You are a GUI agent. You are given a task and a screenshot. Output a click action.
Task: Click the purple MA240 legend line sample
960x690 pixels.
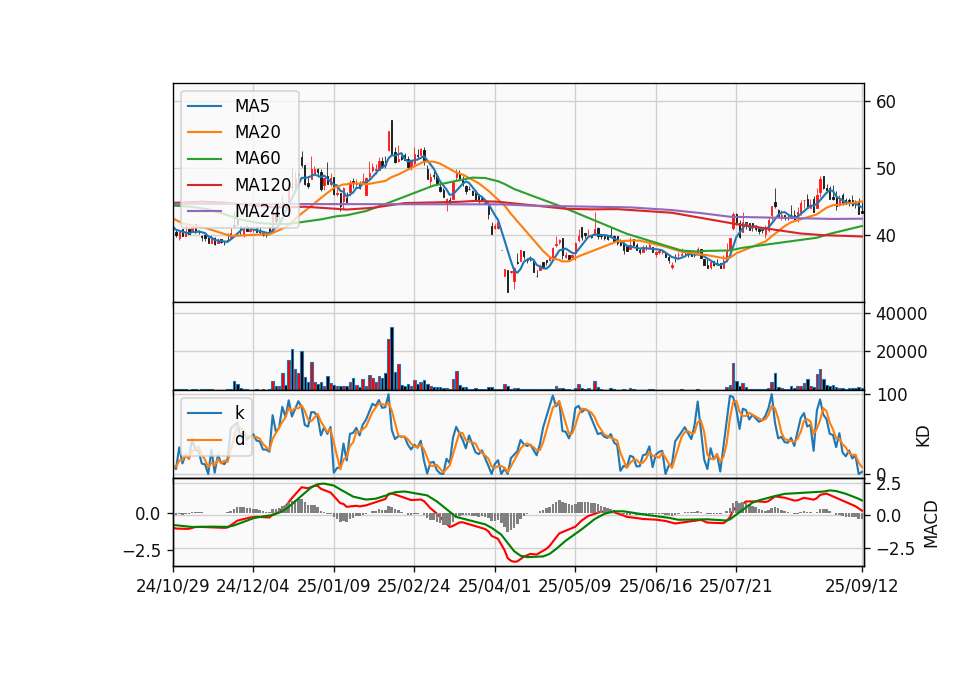tap(204, 211)
